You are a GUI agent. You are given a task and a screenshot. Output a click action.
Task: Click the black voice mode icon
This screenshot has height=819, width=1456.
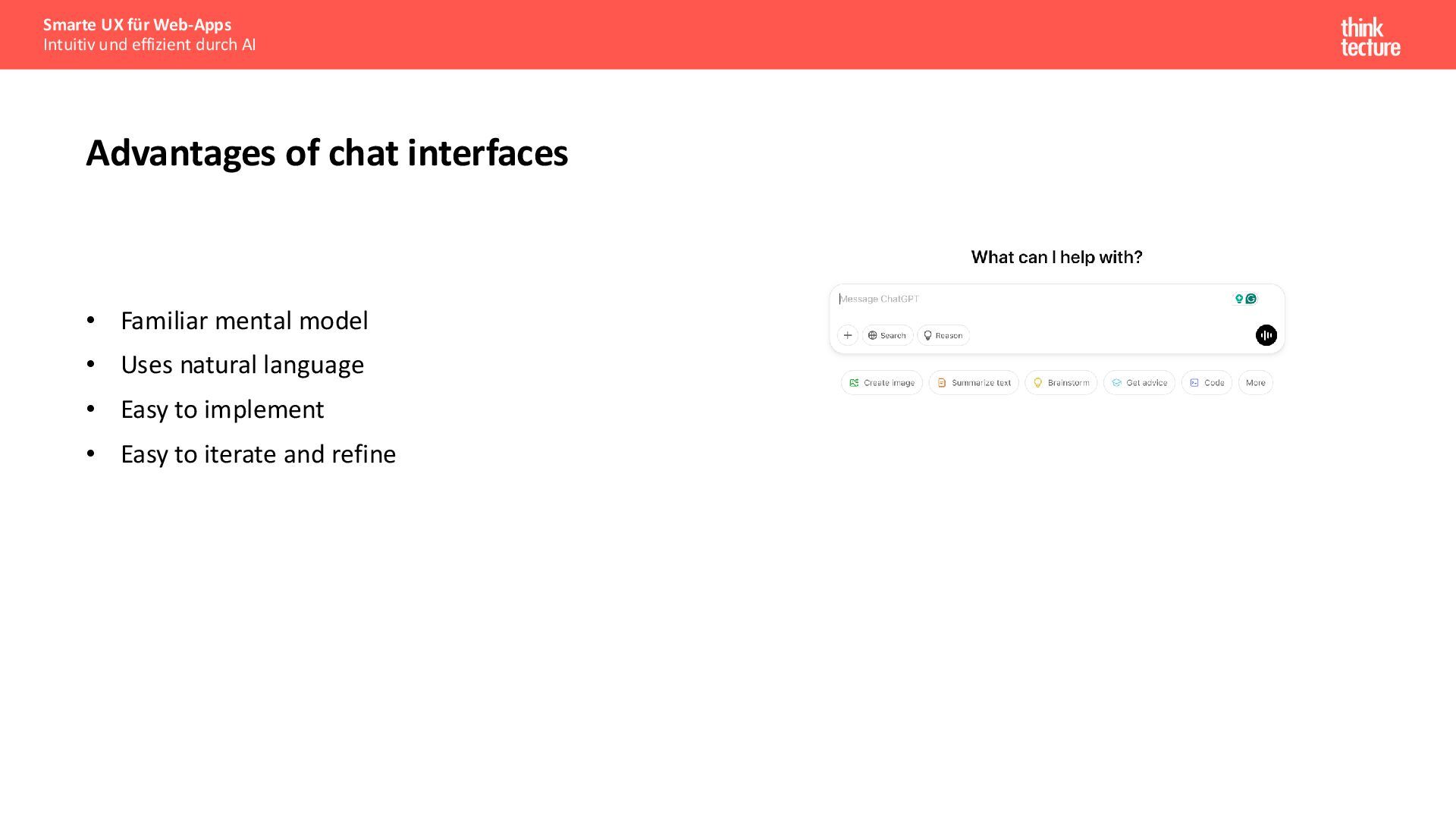[x=1266, y=335]
